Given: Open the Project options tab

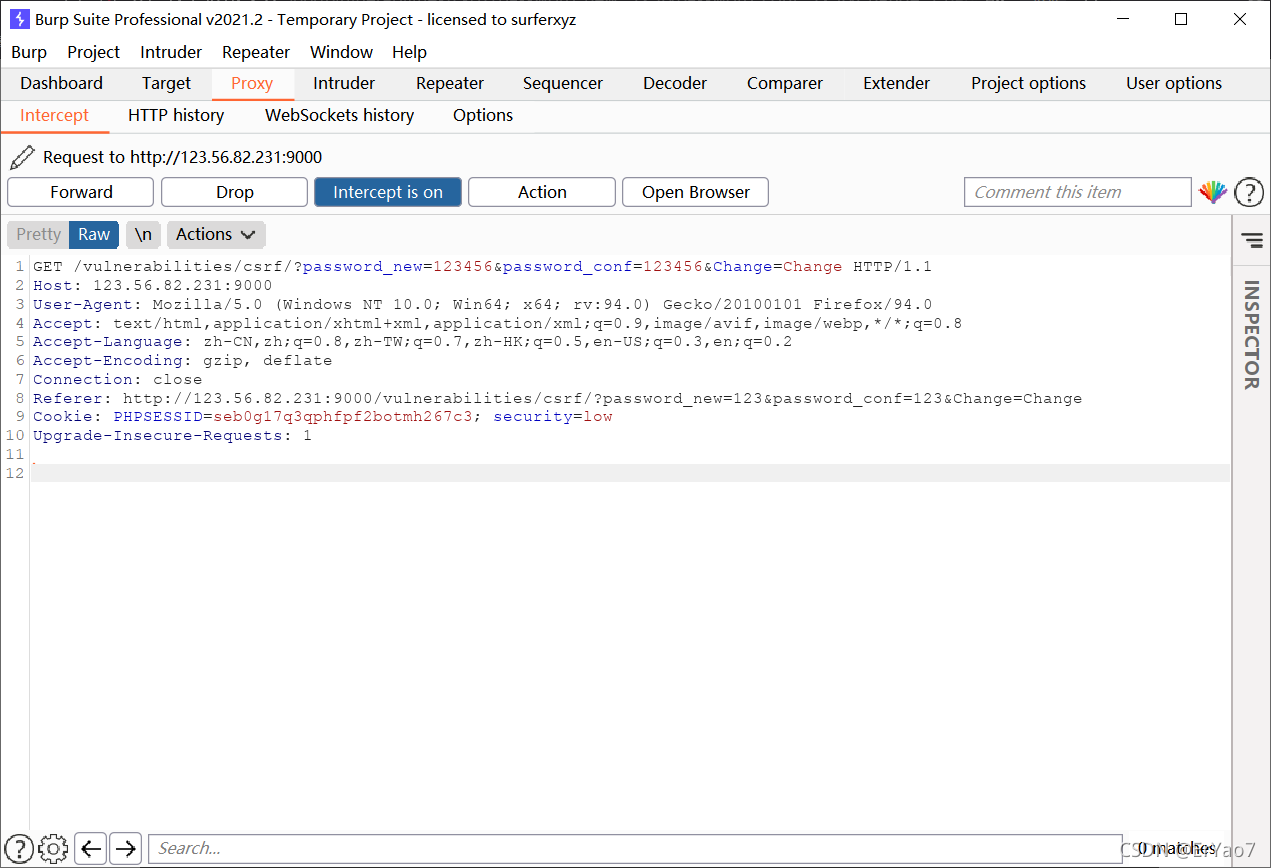Looking at the screenshot, I should (1028, 83).
